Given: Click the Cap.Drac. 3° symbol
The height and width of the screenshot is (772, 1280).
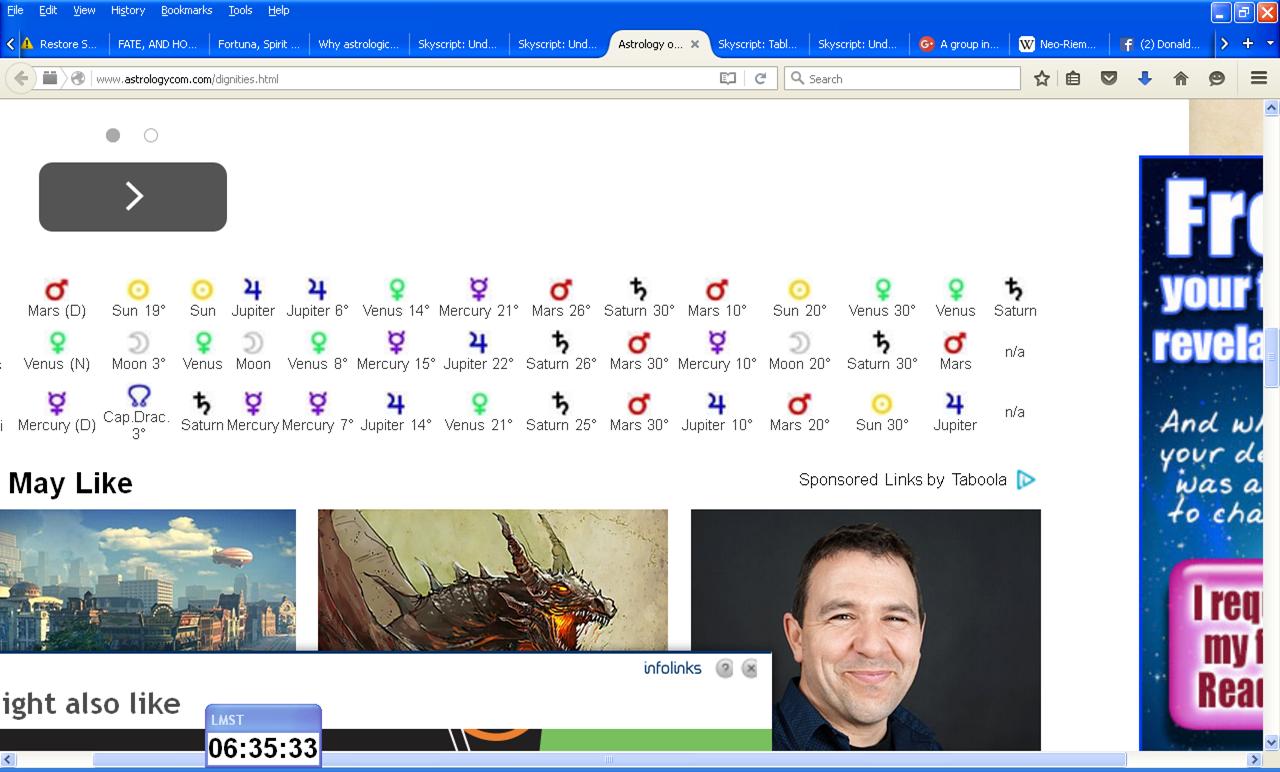Looking at the screenshot, I should tap(138, 394).
